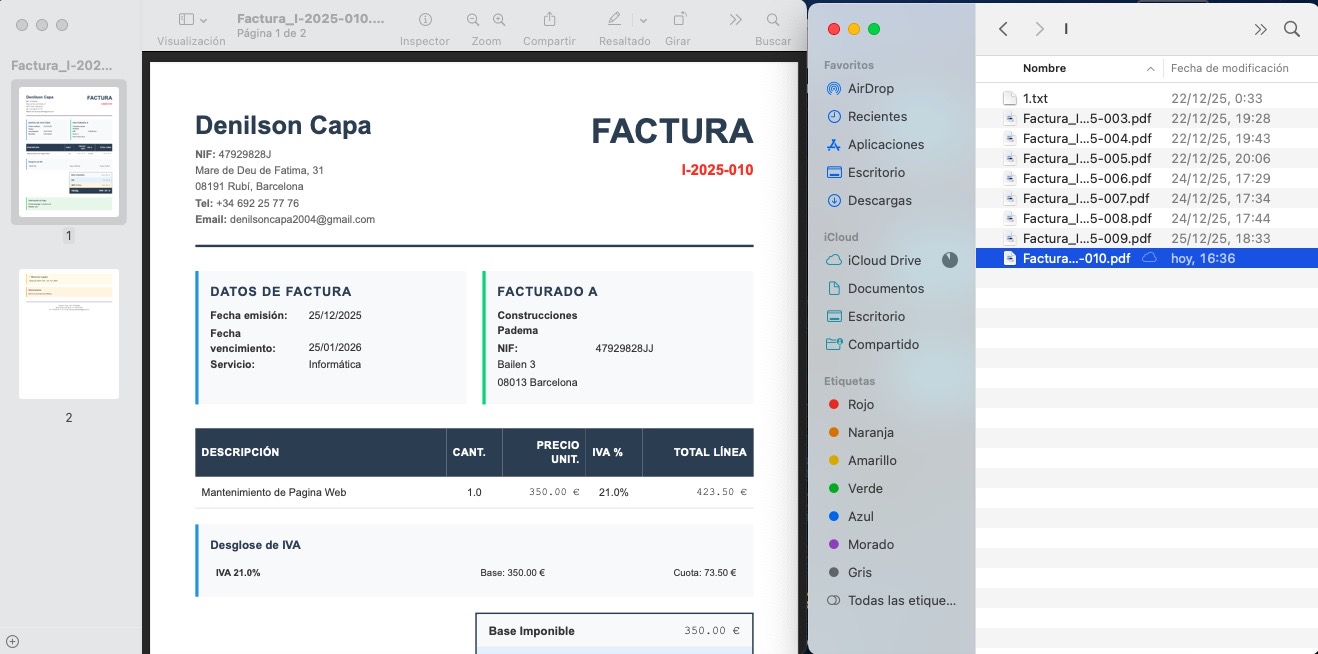The height and width of the screenshot is (654, 1318).
Task: Click the Finder search magnifier icon
Action: [1292, 29]
